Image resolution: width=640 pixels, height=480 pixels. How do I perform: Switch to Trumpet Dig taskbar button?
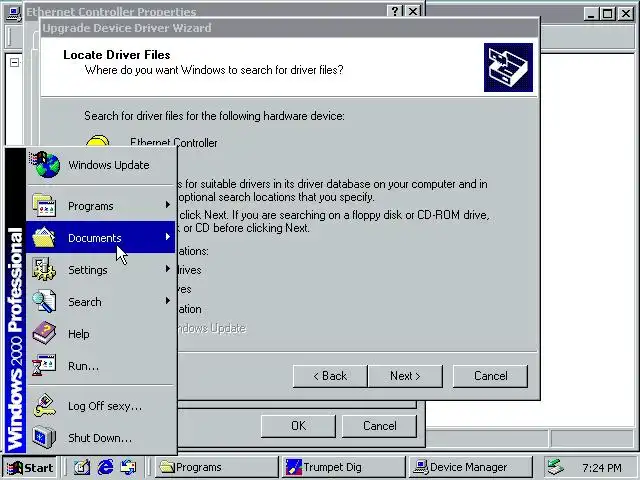[344, 467]
